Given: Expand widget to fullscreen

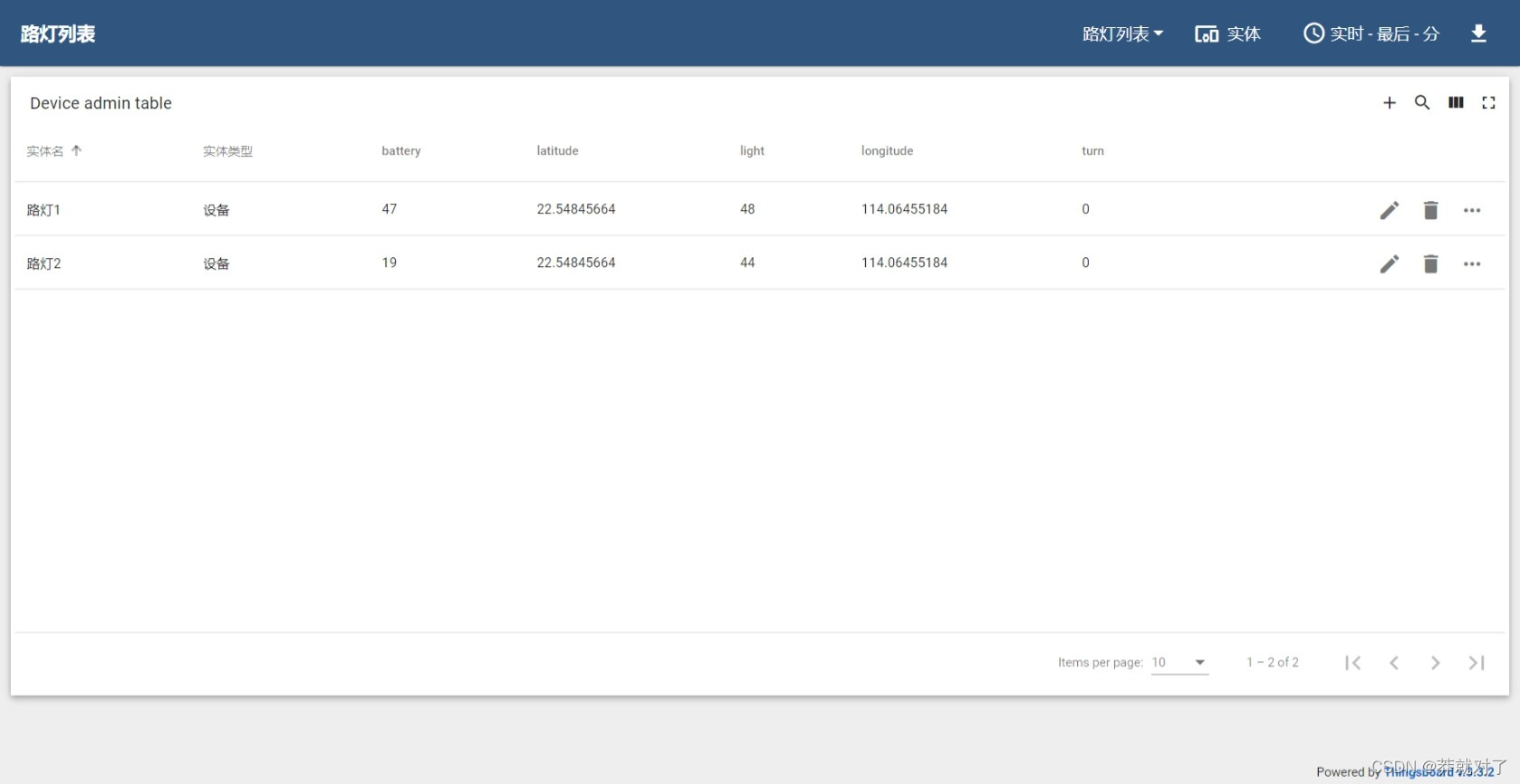Looking at the screenshot, I should pyautogui.click(x=1488, y=103).
